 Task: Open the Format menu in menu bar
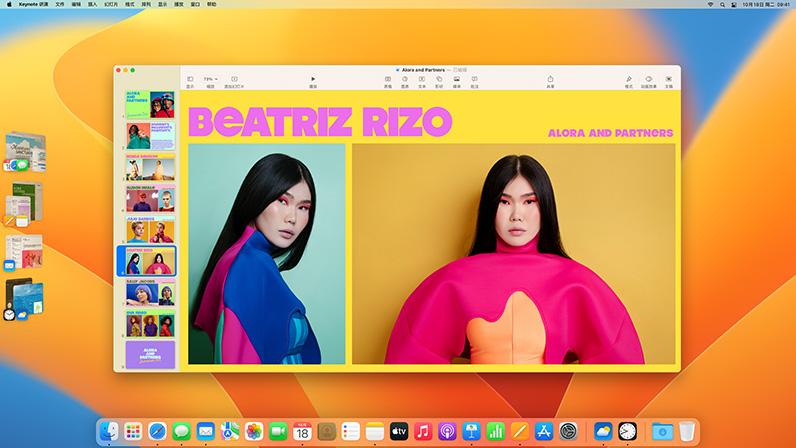pyautogui.click(x=130, y=4)
